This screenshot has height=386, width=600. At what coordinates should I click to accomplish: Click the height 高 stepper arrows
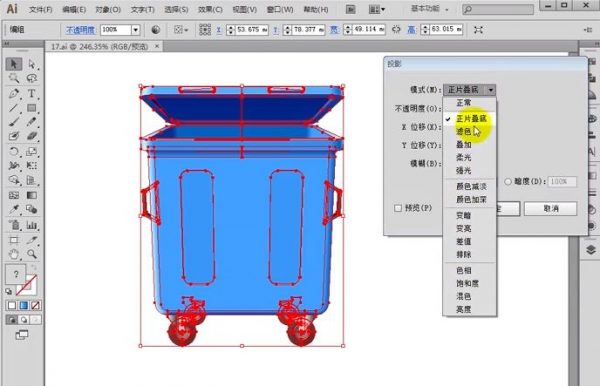[x=425, y=29]
